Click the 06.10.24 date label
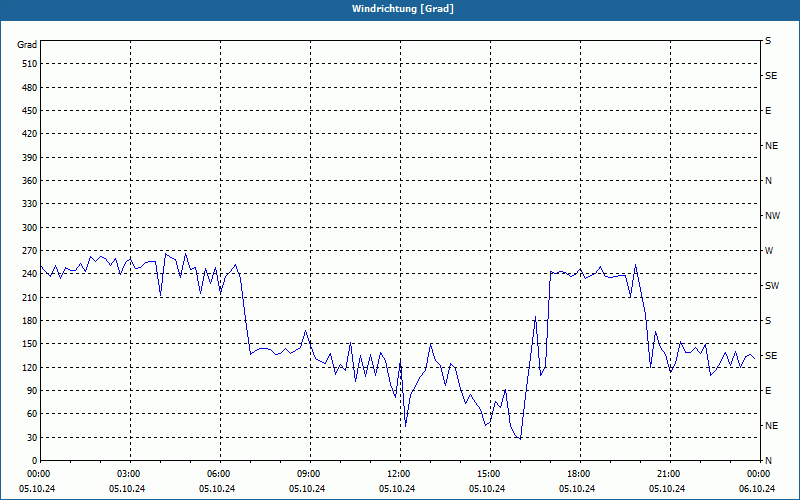800x500 pixels. (757, 489)
